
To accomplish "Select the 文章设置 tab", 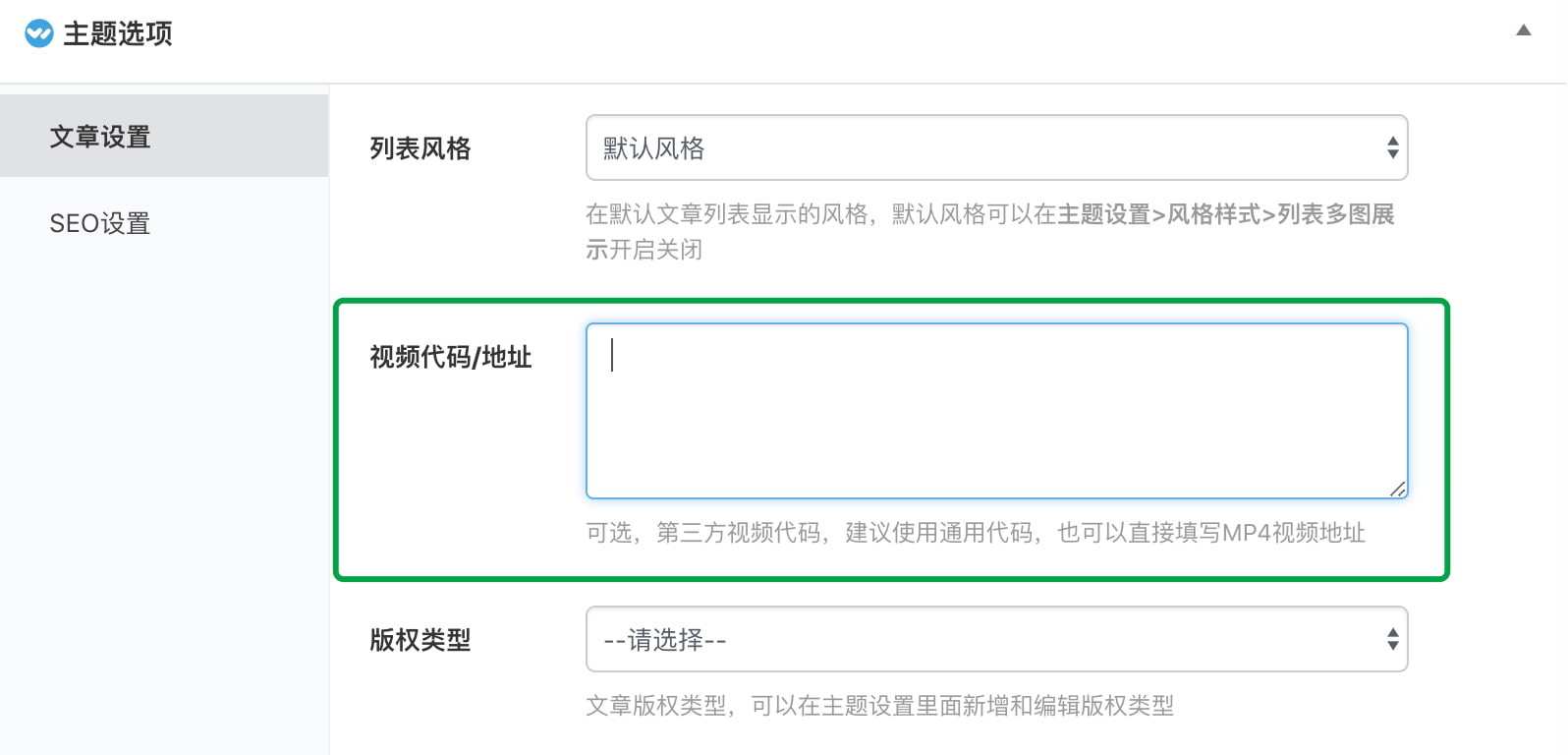I will click(99, 137).
